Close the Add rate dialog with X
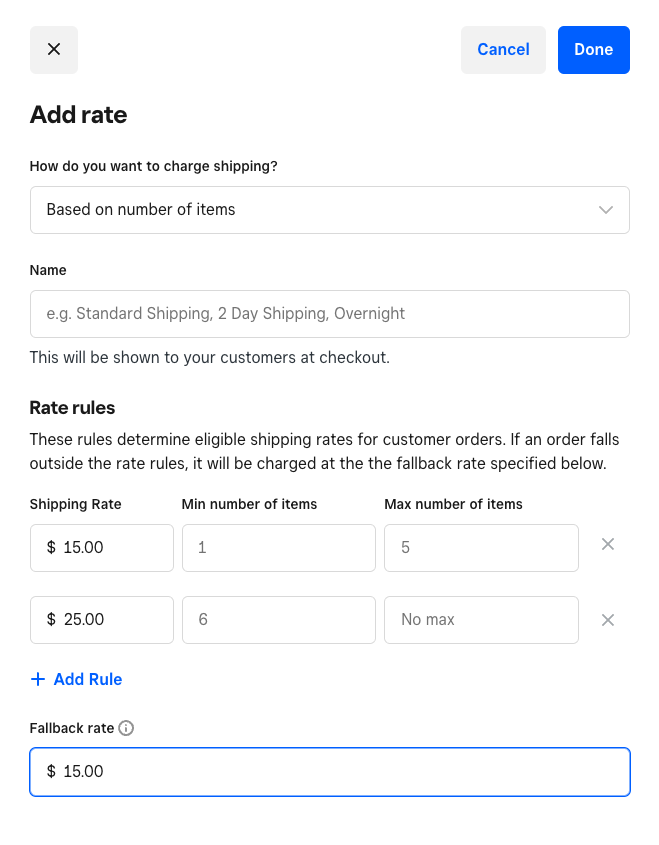The height and width of the screenshot is (845, 659). pyautogui.click(x=54, y=50)
